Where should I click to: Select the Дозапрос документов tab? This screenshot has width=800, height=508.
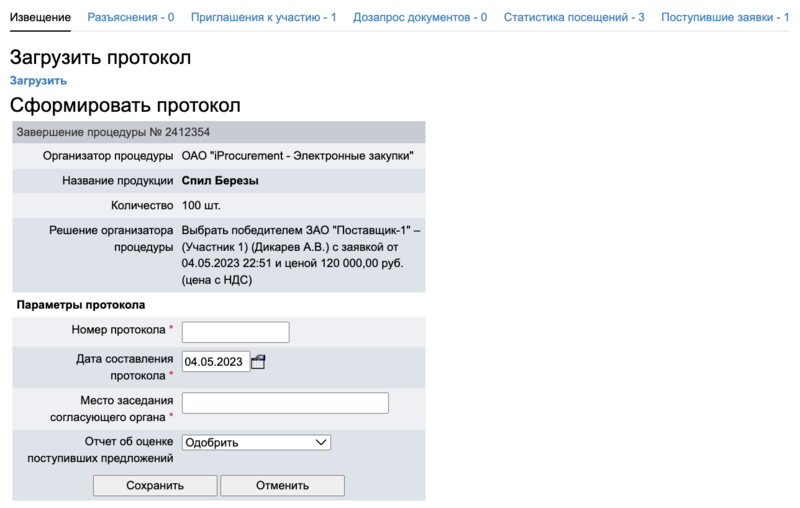[x=420, y=17]
